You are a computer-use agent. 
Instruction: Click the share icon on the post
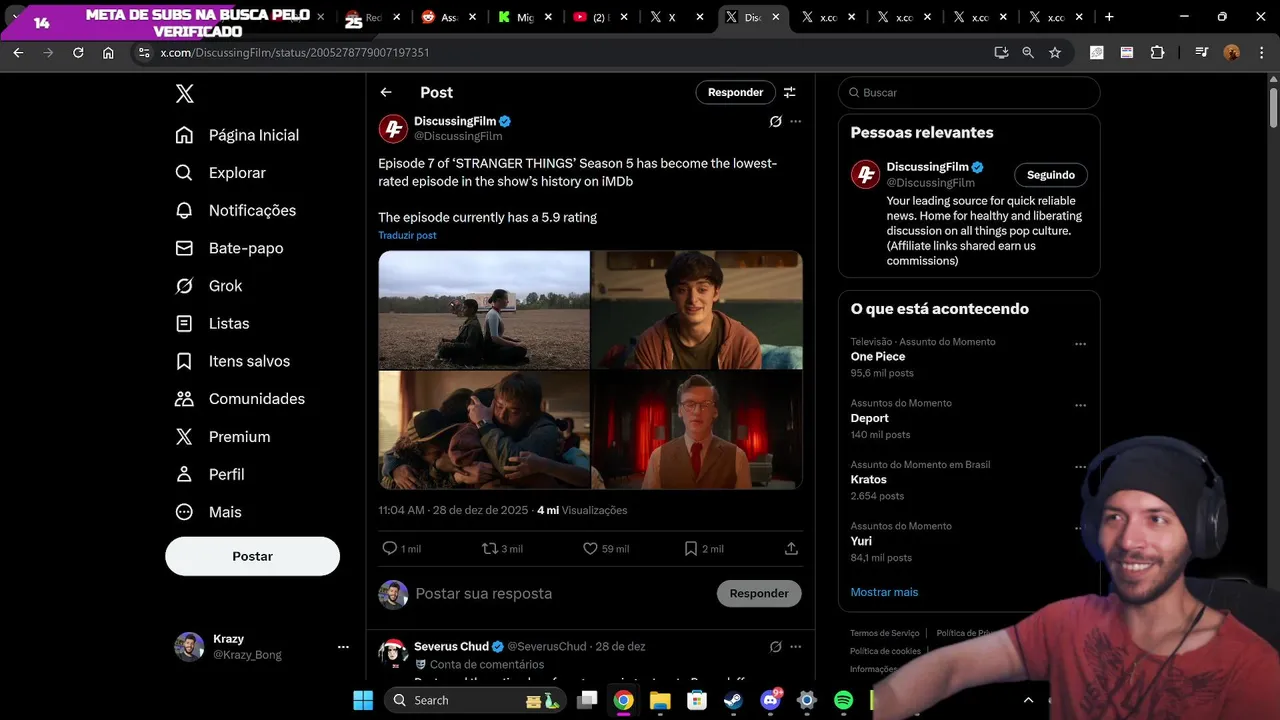tap(791, 548)
